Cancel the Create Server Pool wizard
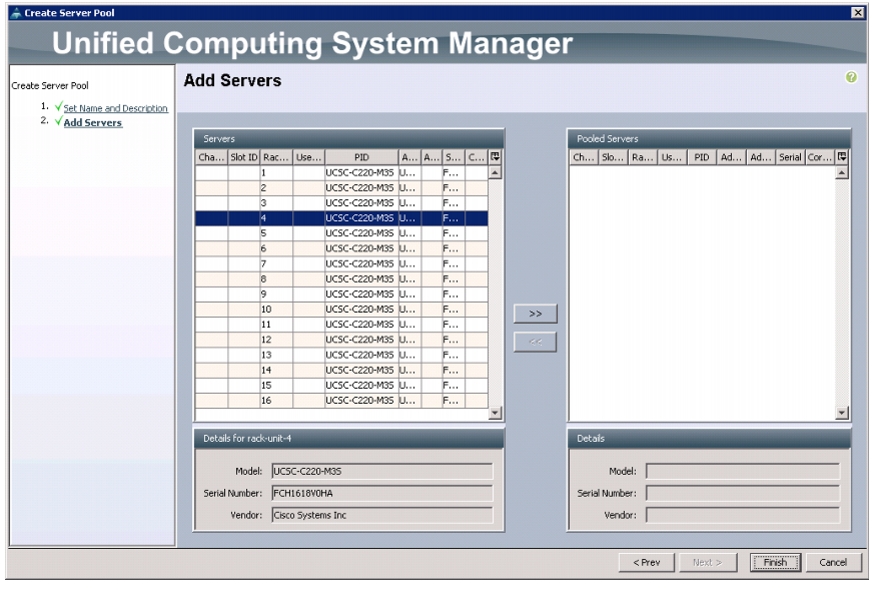The width and height of the screenshot is (872, 606). [833, 562]
